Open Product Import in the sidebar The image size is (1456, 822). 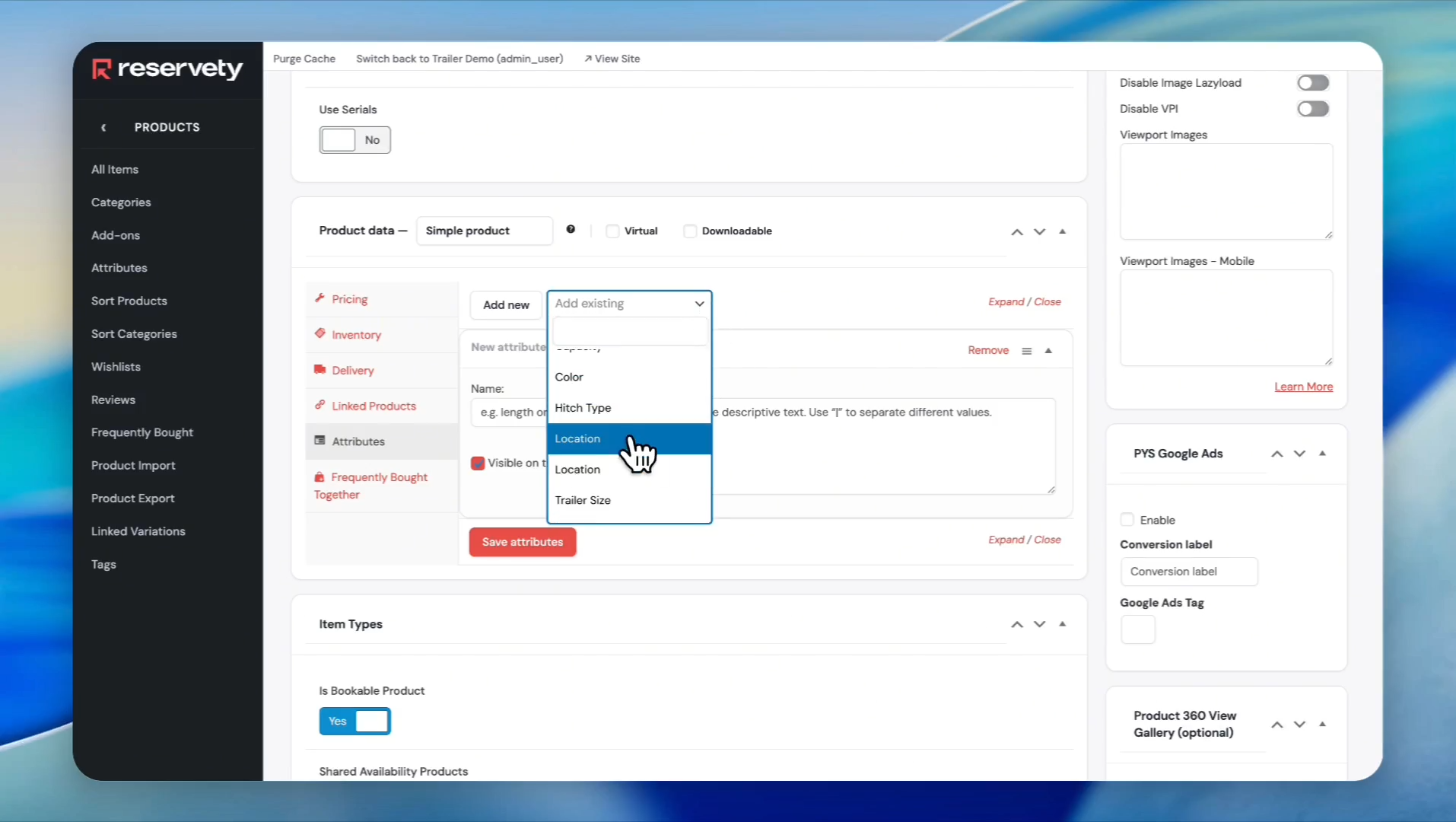point(133,466)
